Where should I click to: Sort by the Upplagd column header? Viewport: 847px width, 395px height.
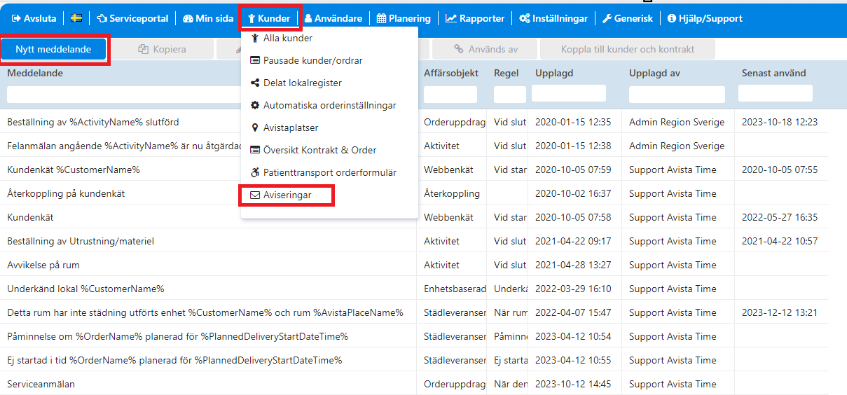click(554, 73)
